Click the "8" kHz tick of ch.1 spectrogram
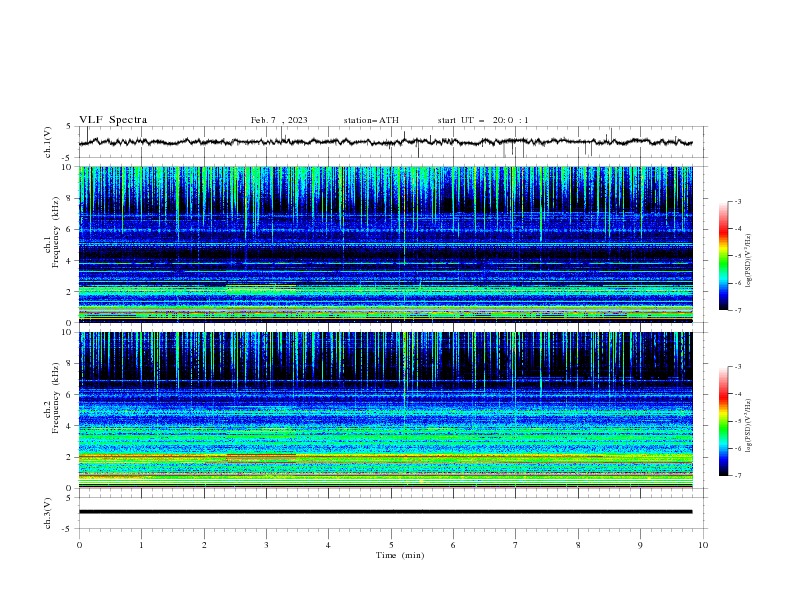This screenshot has width=792, height=612. click(x=69, y=198)
